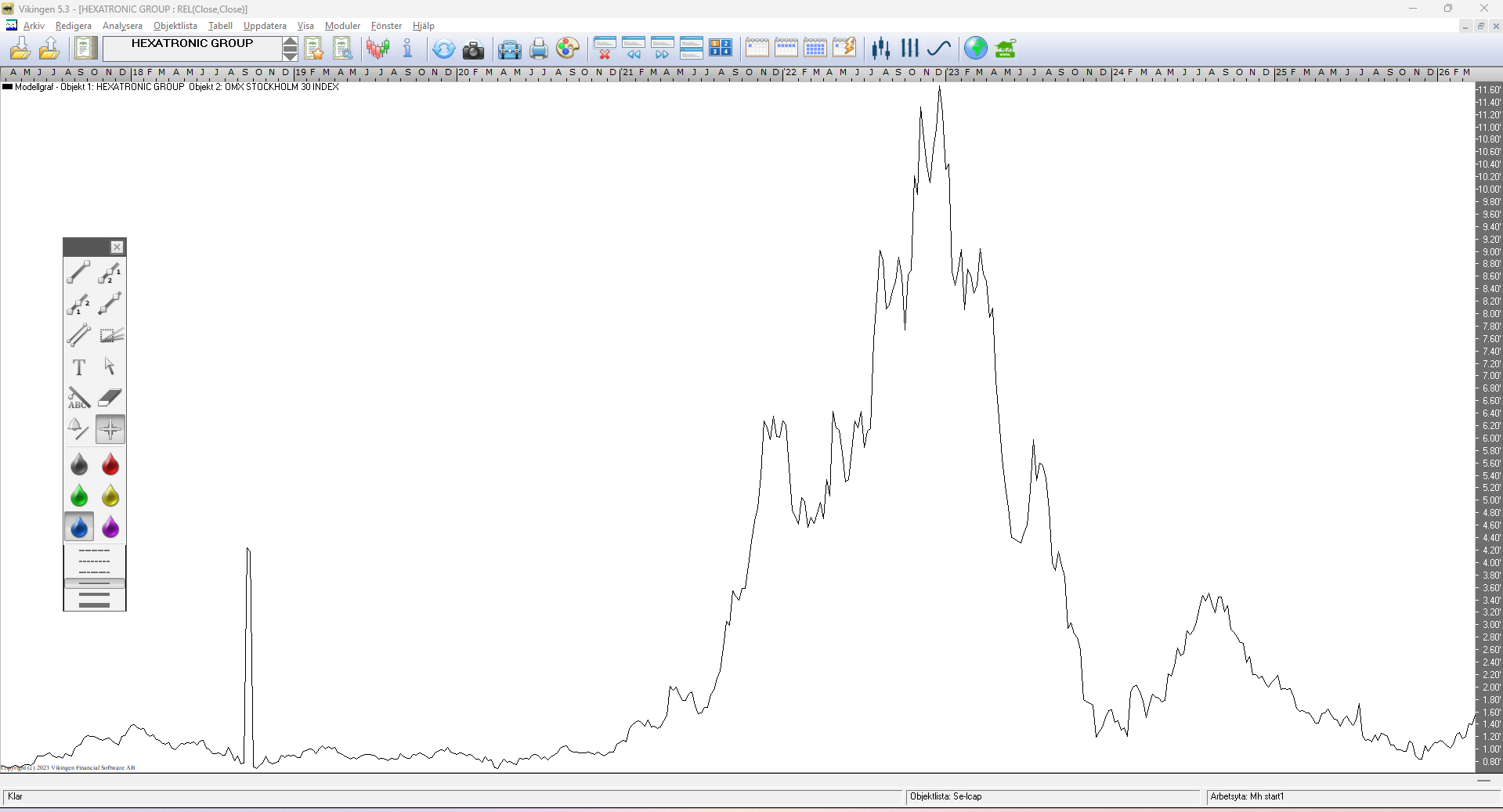Open the Moduler menu
Screen dimensions: 1503x812
(x=342, y=26)
